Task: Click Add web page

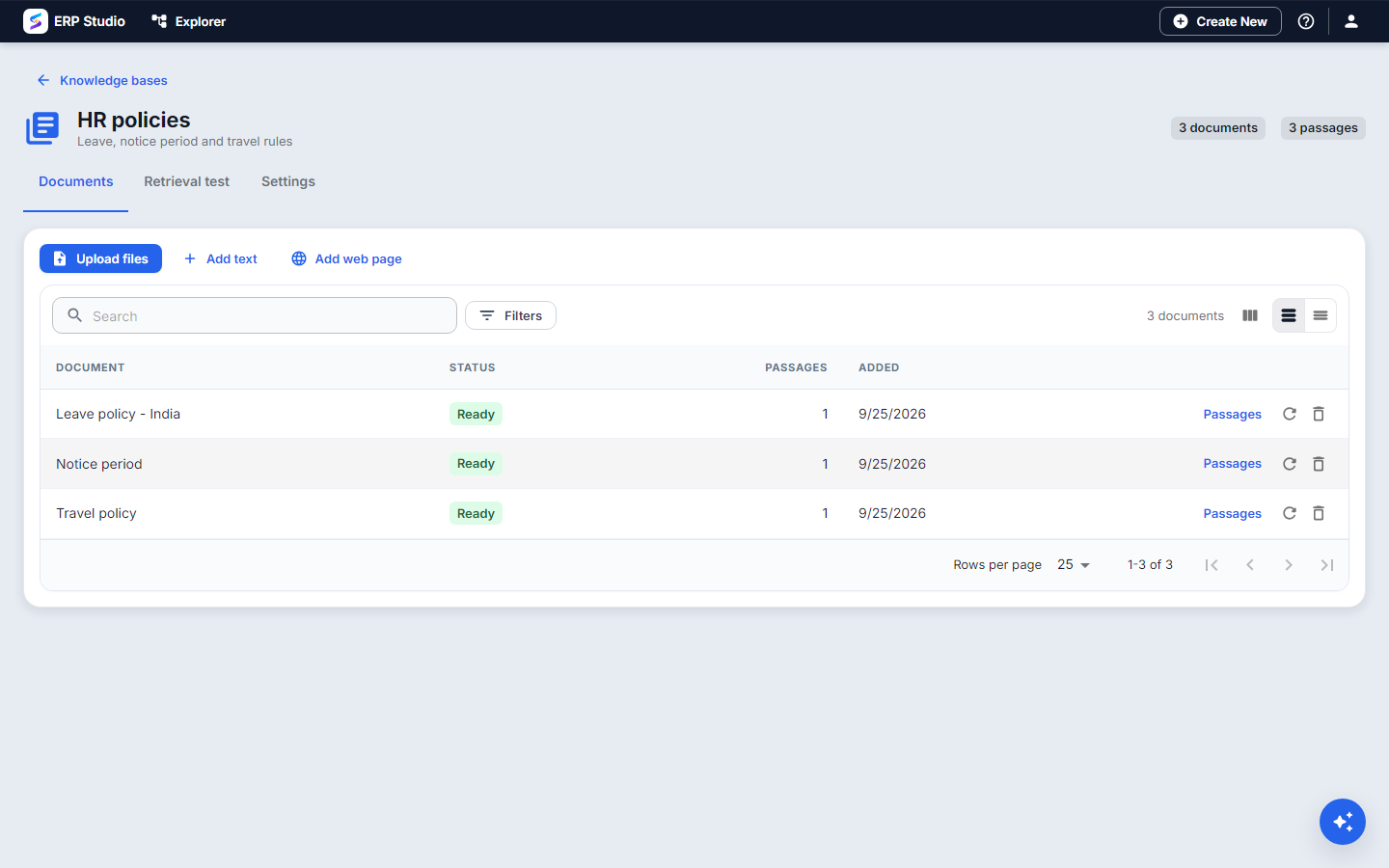Action: [x=346, y=258]
